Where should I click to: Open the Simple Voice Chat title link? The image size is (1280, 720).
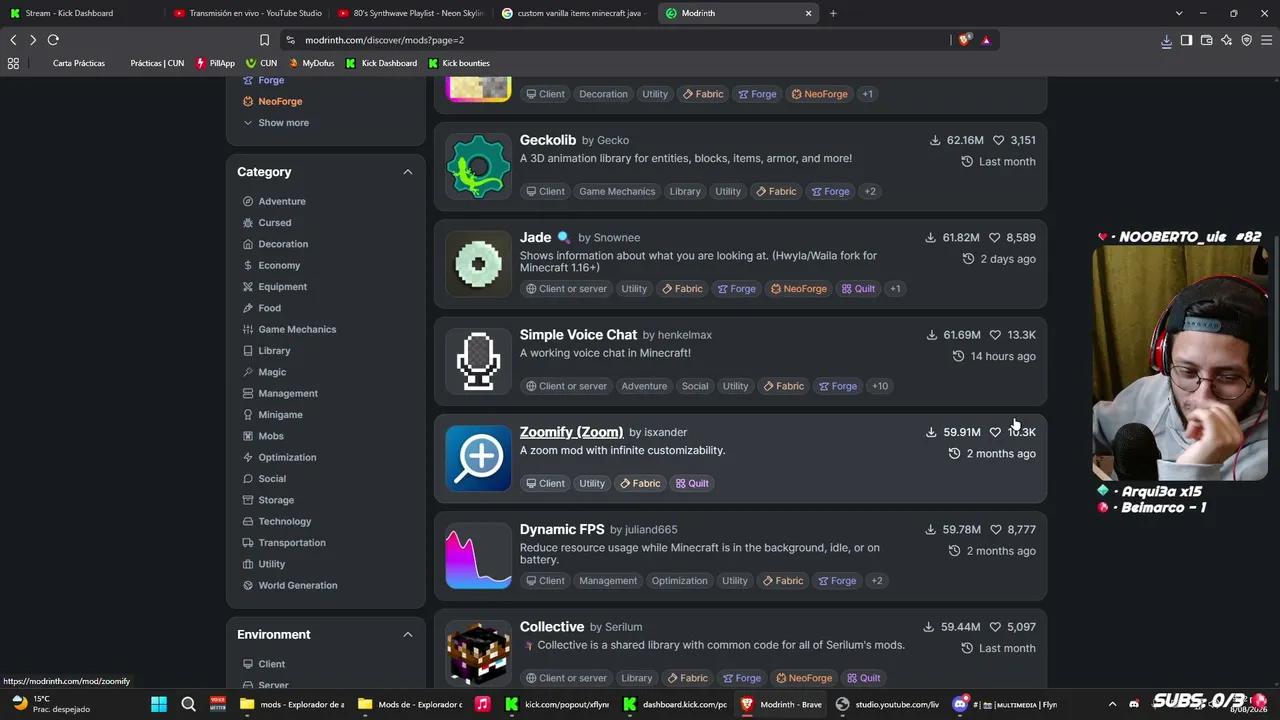tap(578, 335)
